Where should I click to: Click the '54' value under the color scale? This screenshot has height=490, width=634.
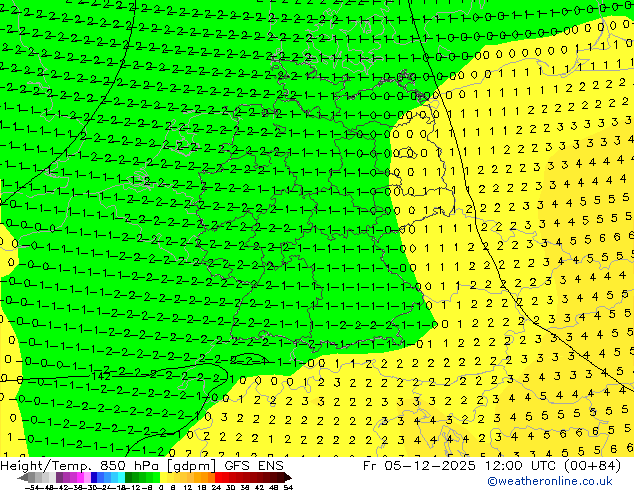pyautogui.click(x=288, y=487)
